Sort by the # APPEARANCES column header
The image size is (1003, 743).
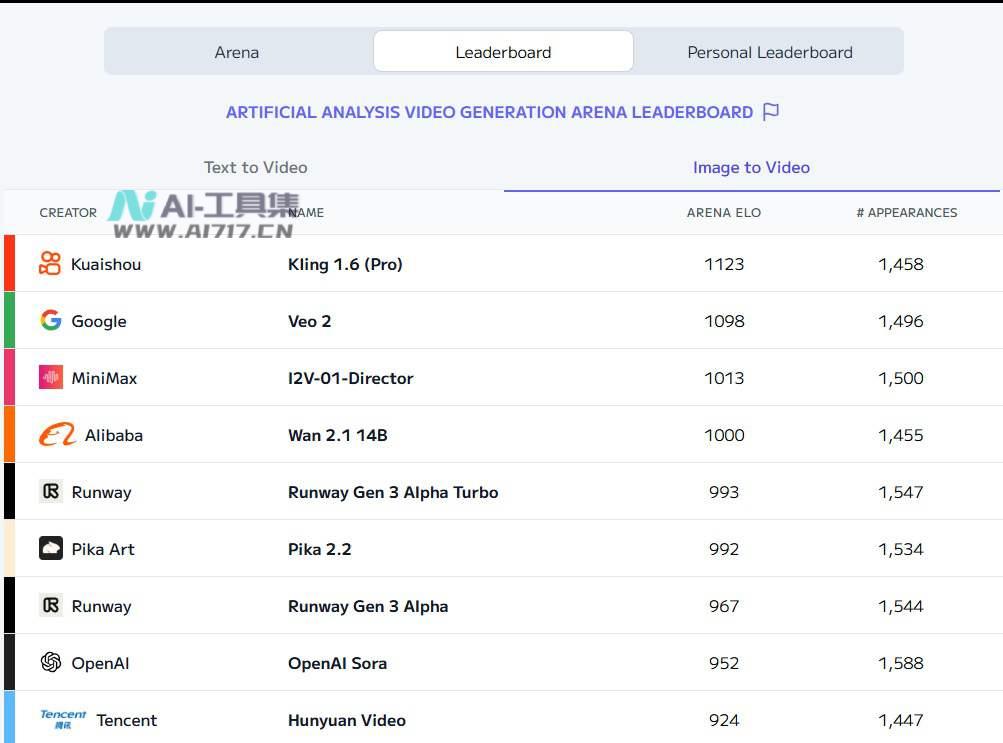tap(906, 212)
